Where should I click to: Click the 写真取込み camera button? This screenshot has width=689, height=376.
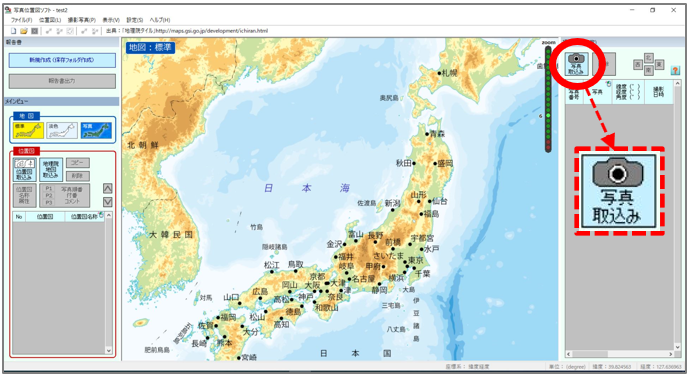pyautogui.click(x=576, y=64)
